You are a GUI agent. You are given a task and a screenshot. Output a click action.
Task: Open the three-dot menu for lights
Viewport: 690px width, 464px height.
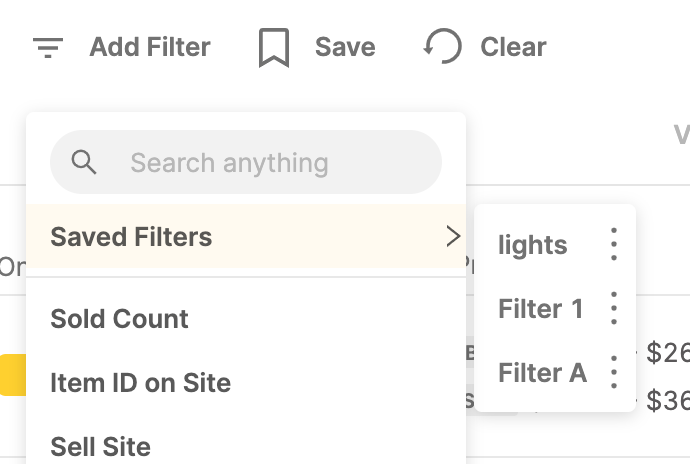pos(614,244)
